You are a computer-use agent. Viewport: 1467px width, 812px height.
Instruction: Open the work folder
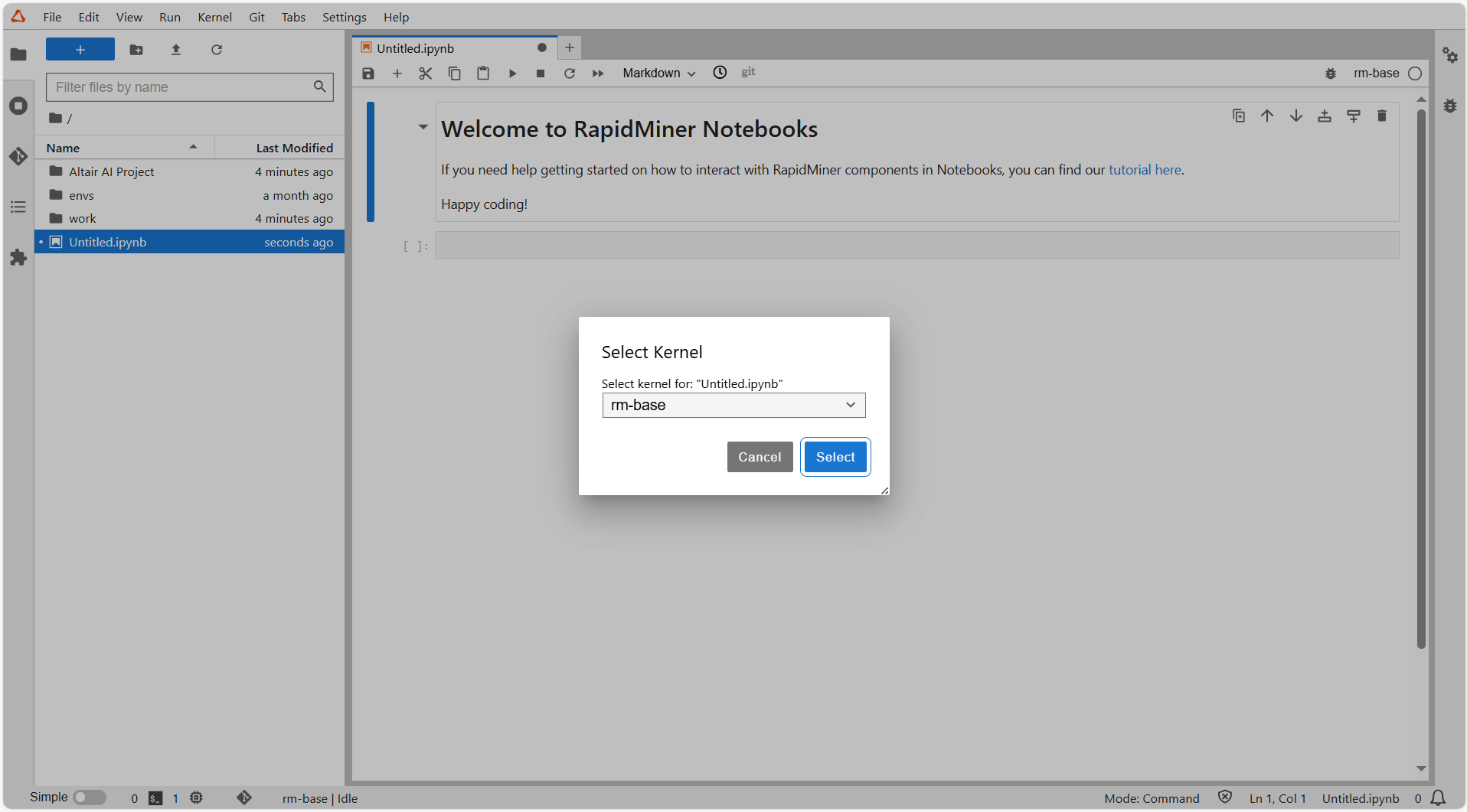point(190,218)
